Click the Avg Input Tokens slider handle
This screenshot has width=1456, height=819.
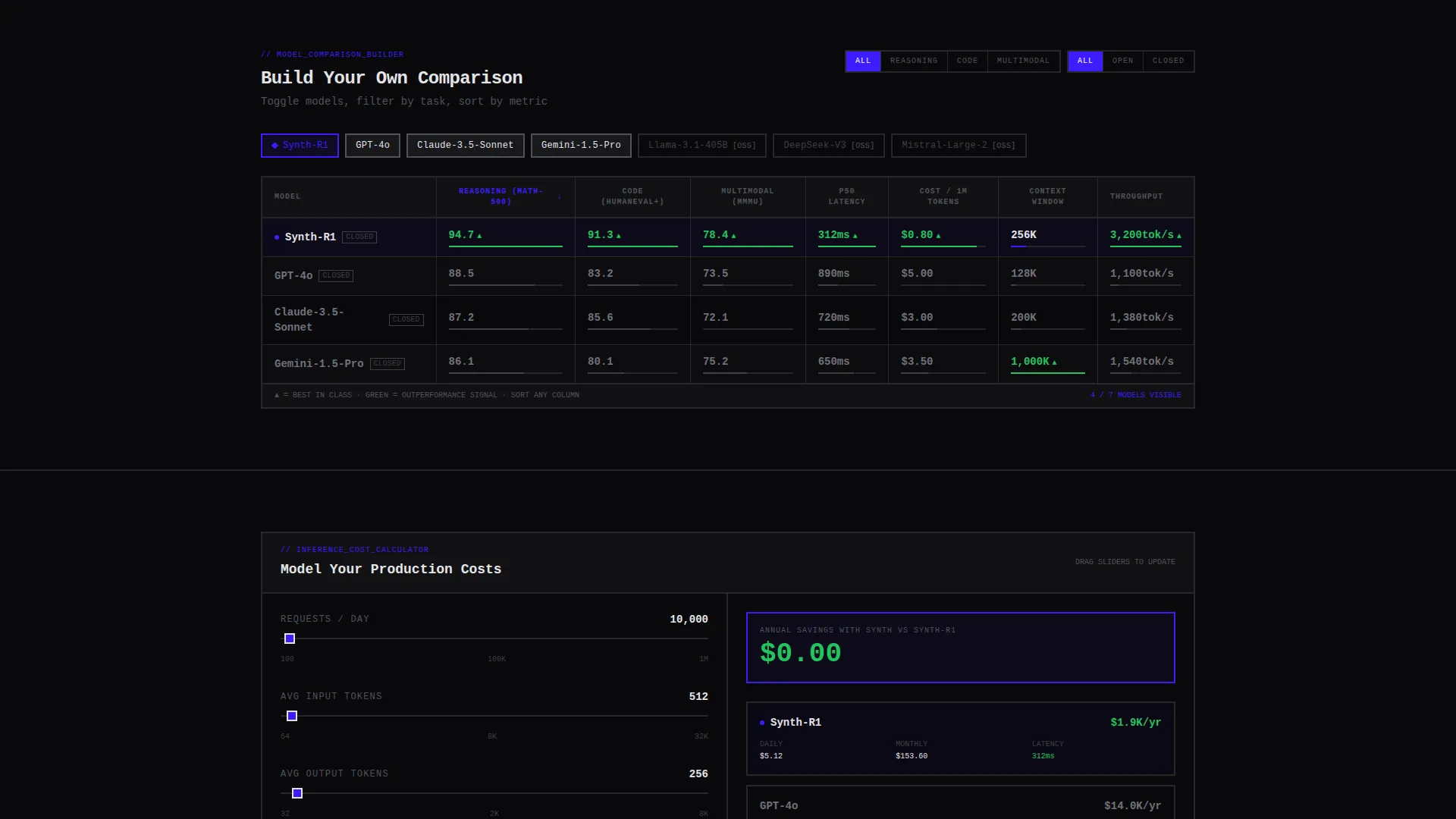click(292, 717)
